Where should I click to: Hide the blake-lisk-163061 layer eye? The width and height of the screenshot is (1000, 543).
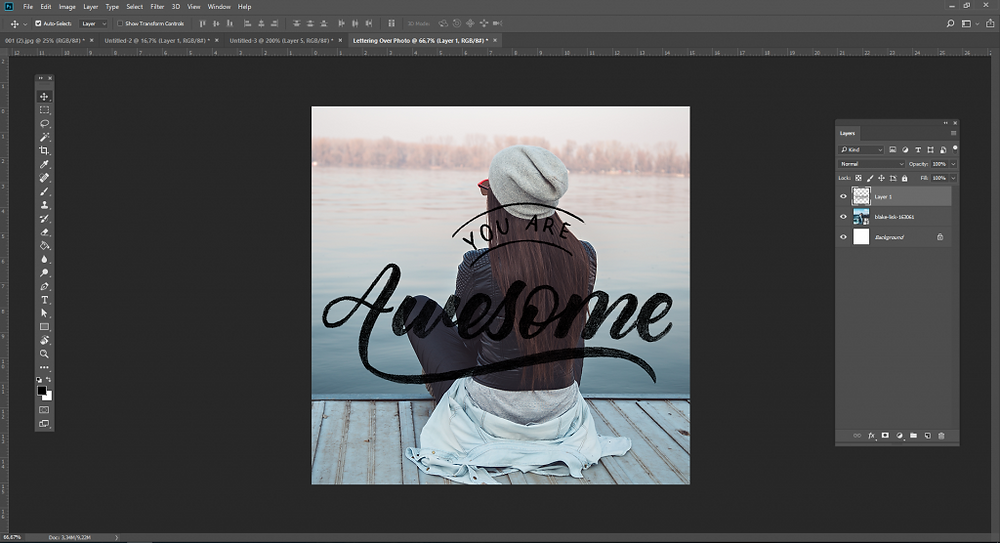tap(843, 217)
